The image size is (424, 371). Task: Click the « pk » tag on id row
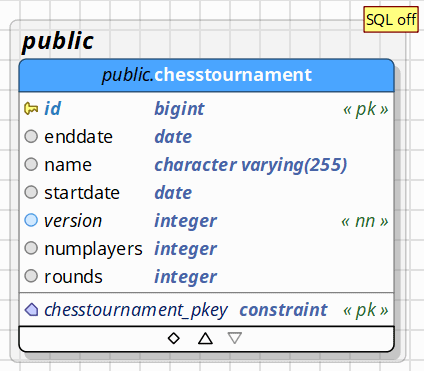366,109
